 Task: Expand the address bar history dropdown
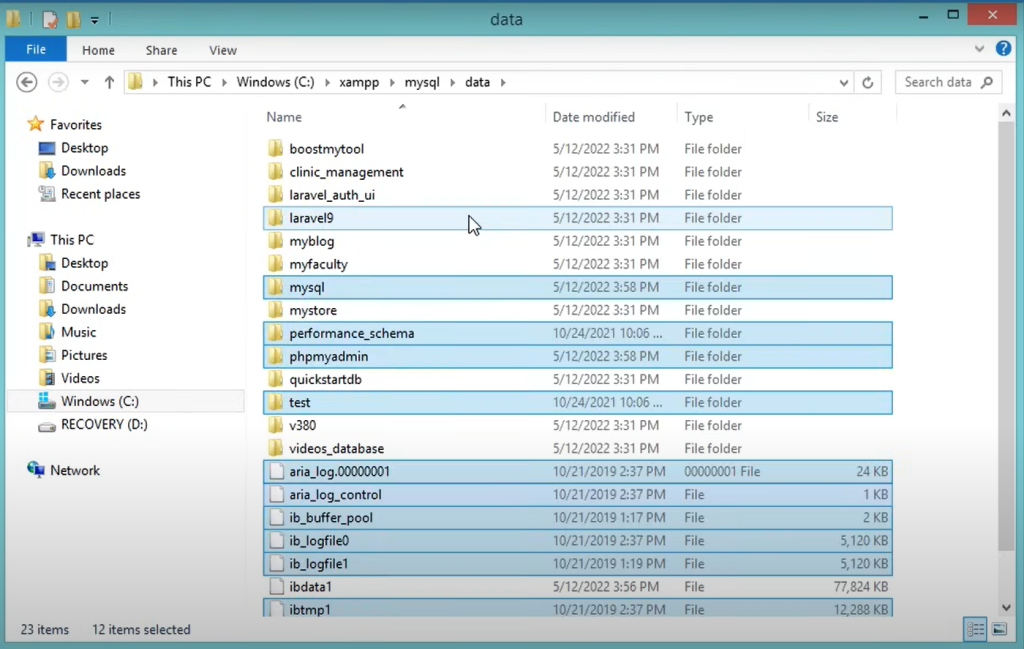pos(843,82)
